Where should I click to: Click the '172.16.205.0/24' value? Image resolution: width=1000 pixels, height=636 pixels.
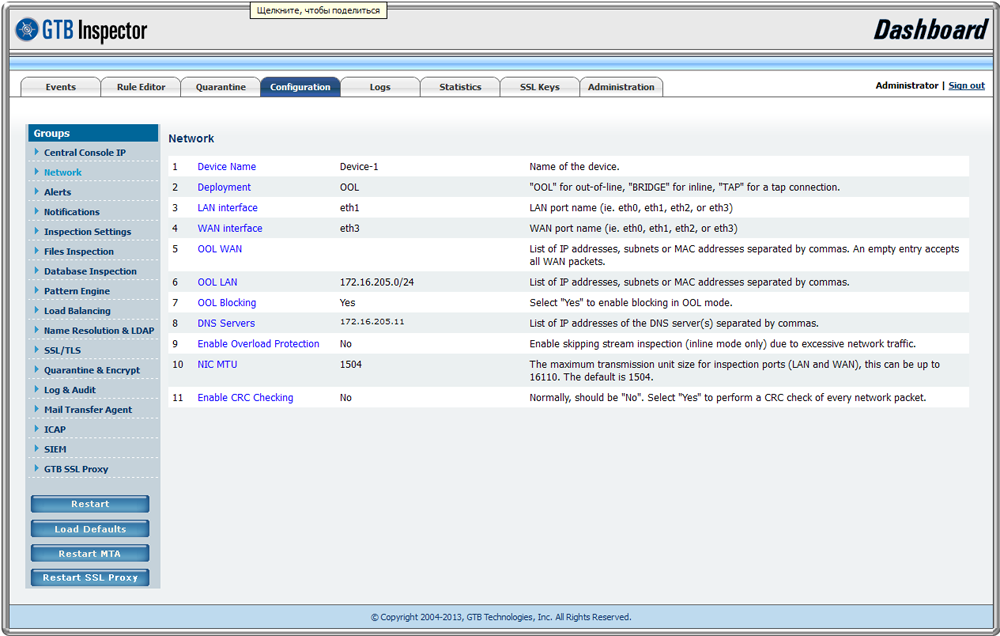click(x=376, y=282)
